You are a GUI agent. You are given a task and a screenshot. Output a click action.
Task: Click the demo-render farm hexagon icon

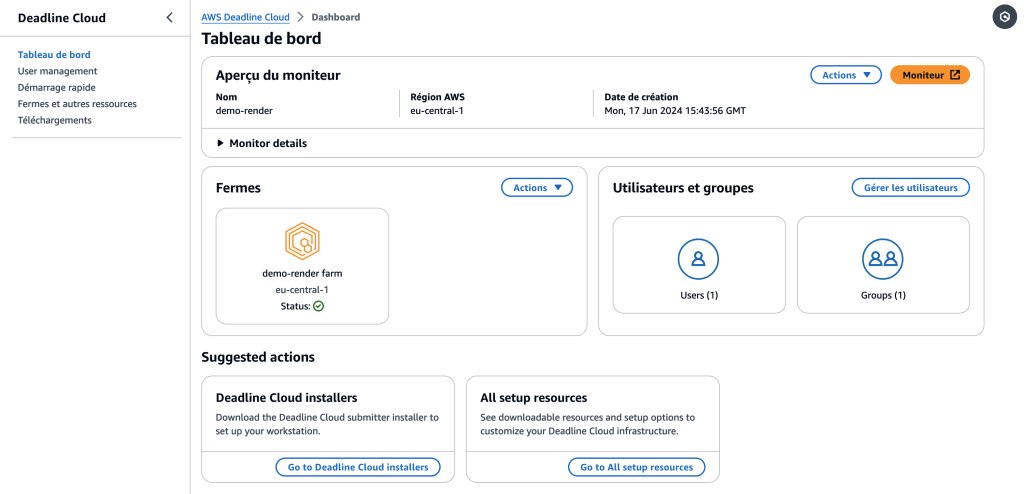(302, 241)
